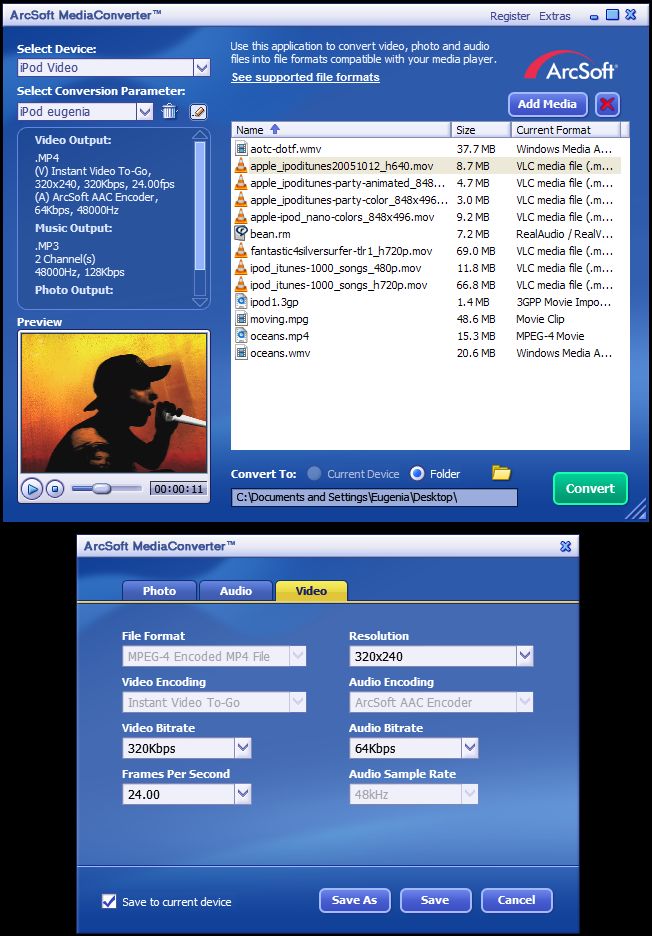Image resolution: width=652 pixels, height=936 pixels.
Task: Open the Frames Per Second dropdown
Action: 242,794
